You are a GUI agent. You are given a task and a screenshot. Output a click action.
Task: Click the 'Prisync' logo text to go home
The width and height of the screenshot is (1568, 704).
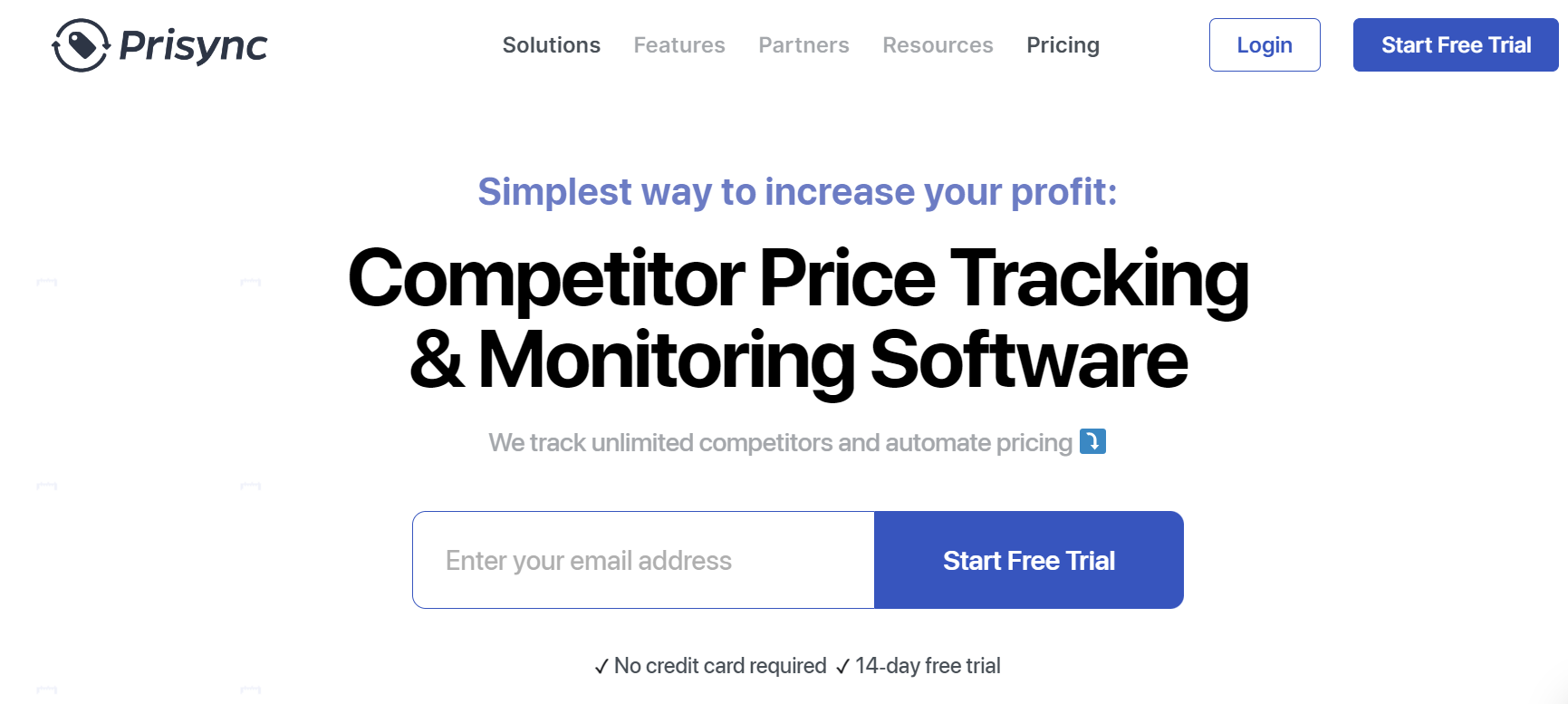point(192,43)
